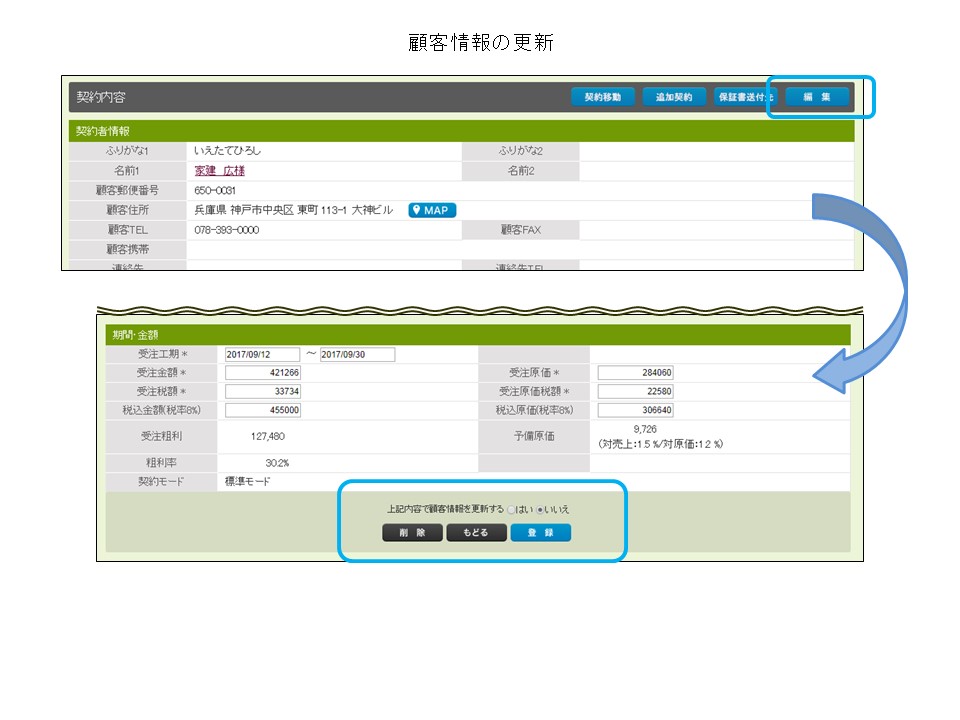Click the 税込金額 field showing 455000
Screen dimensions: 960x720
point(262,410)
